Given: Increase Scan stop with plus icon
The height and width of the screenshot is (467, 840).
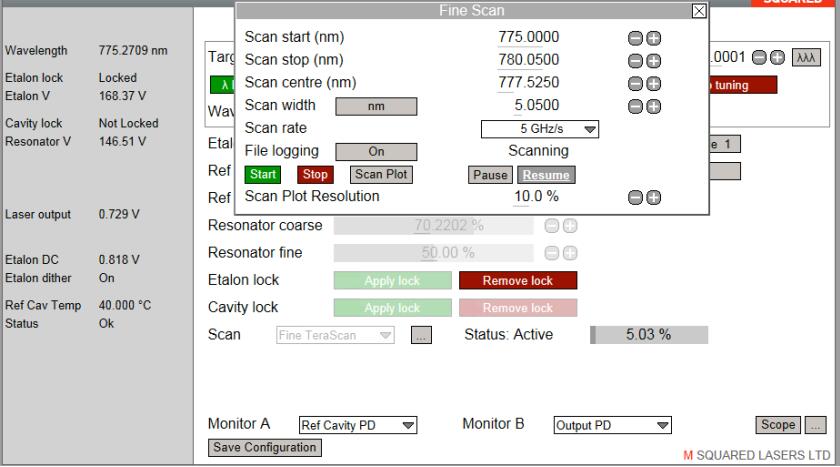Looking at the screenshot, I should click(x=654, y=61).
